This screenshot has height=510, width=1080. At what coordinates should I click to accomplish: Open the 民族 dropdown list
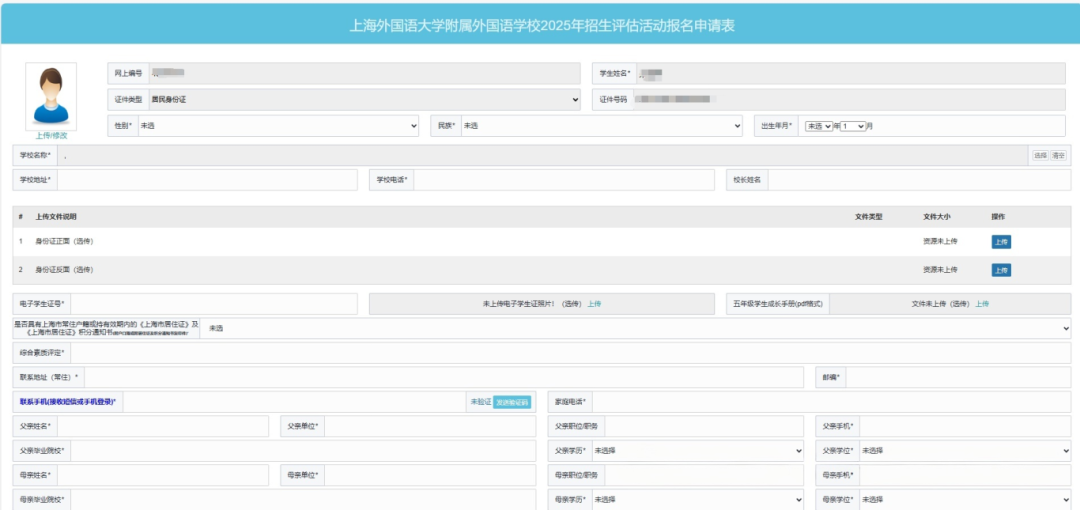tap(600, 126)
